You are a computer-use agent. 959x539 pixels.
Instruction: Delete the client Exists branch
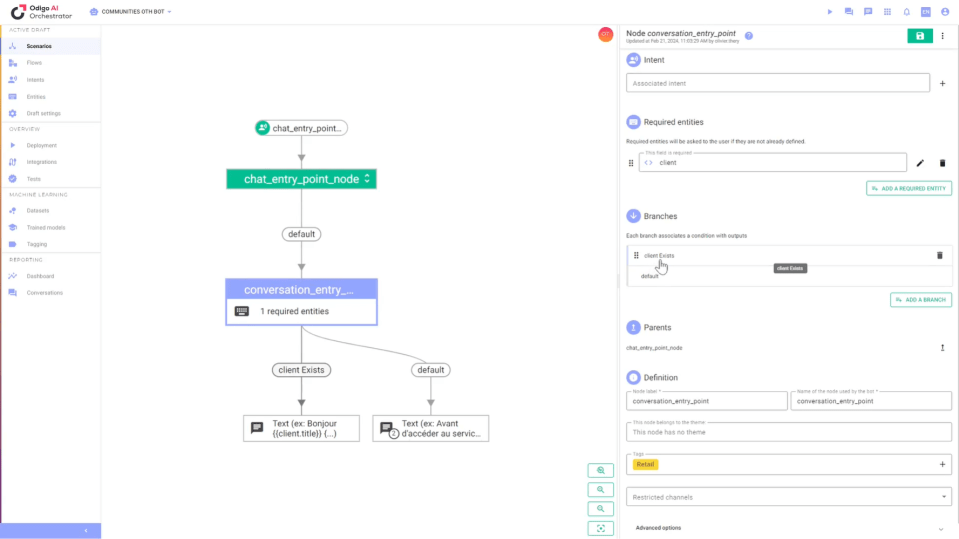click(x=939, y=256)
